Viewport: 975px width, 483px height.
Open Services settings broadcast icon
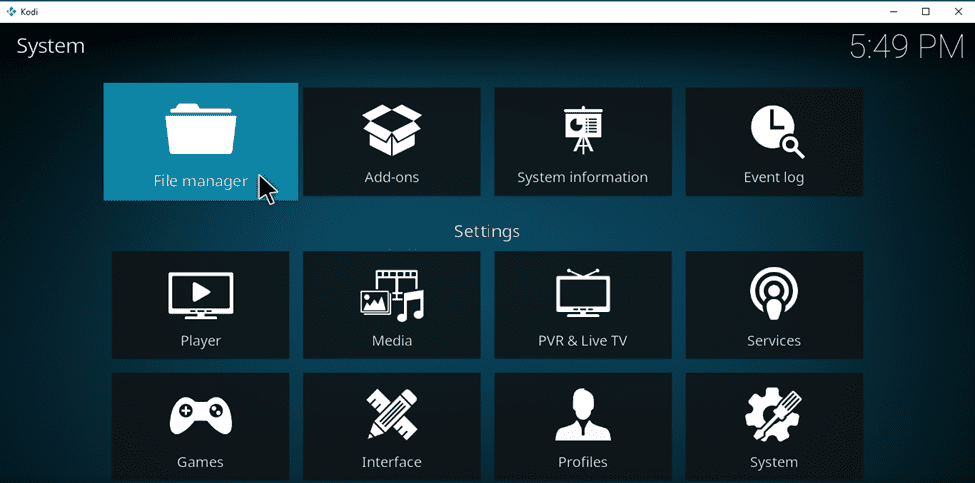(774, 293)
